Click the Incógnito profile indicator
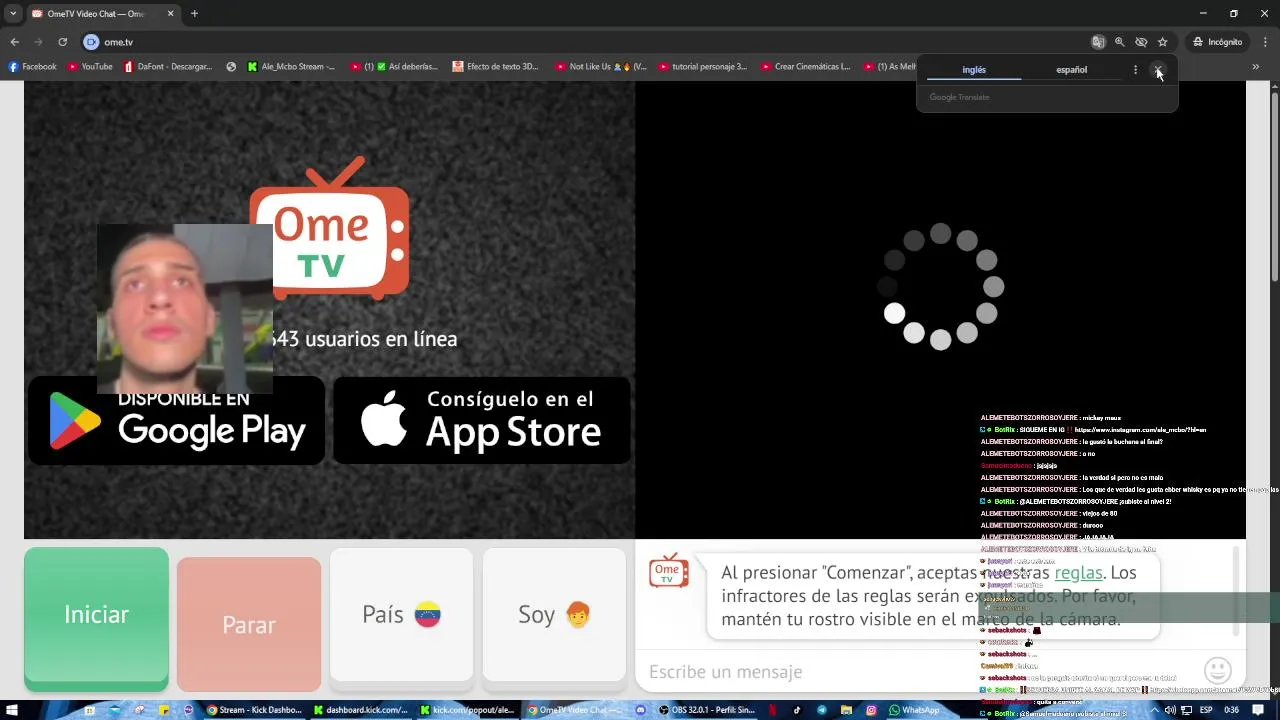1280x720 pixels. pos(1217,42)
